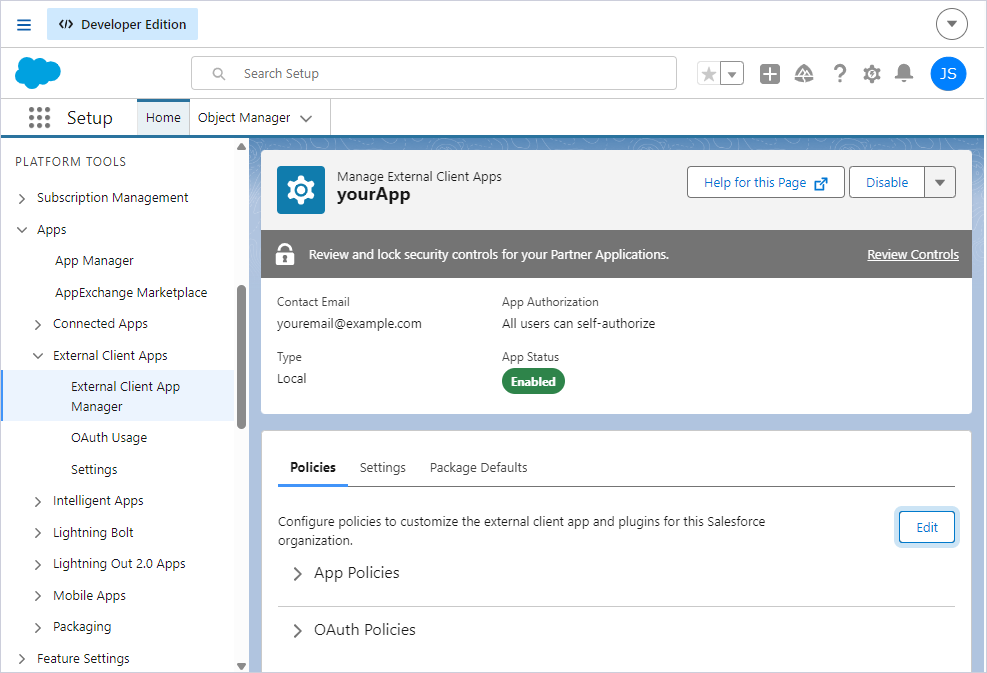Collapse the Apps tree node

click(x=22, y=230)
